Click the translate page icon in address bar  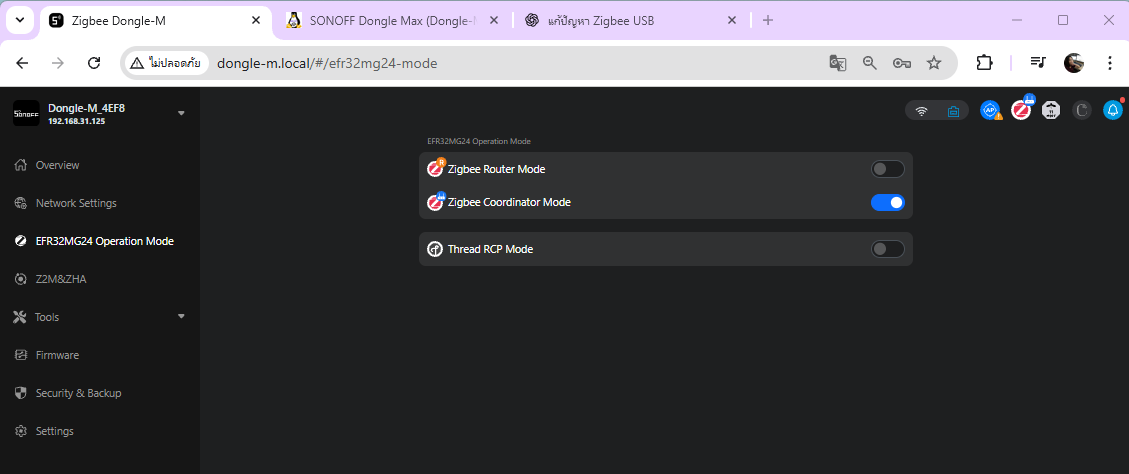(x=837, y=63)
